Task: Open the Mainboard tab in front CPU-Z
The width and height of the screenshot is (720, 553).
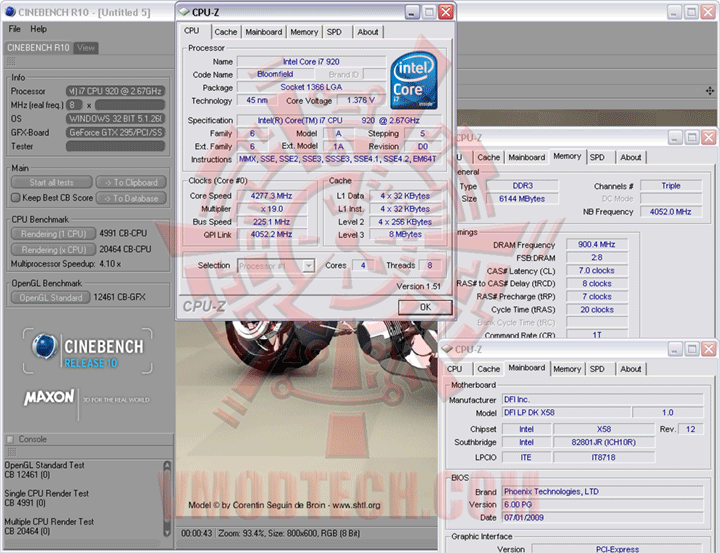Action: tap(264, 32)
